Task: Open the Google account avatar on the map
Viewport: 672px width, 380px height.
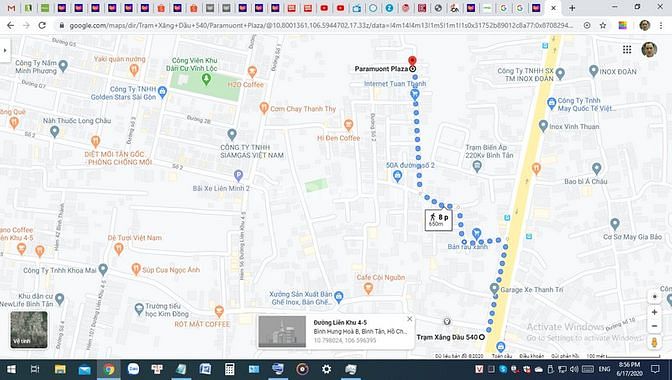Action: coord(649,50)
